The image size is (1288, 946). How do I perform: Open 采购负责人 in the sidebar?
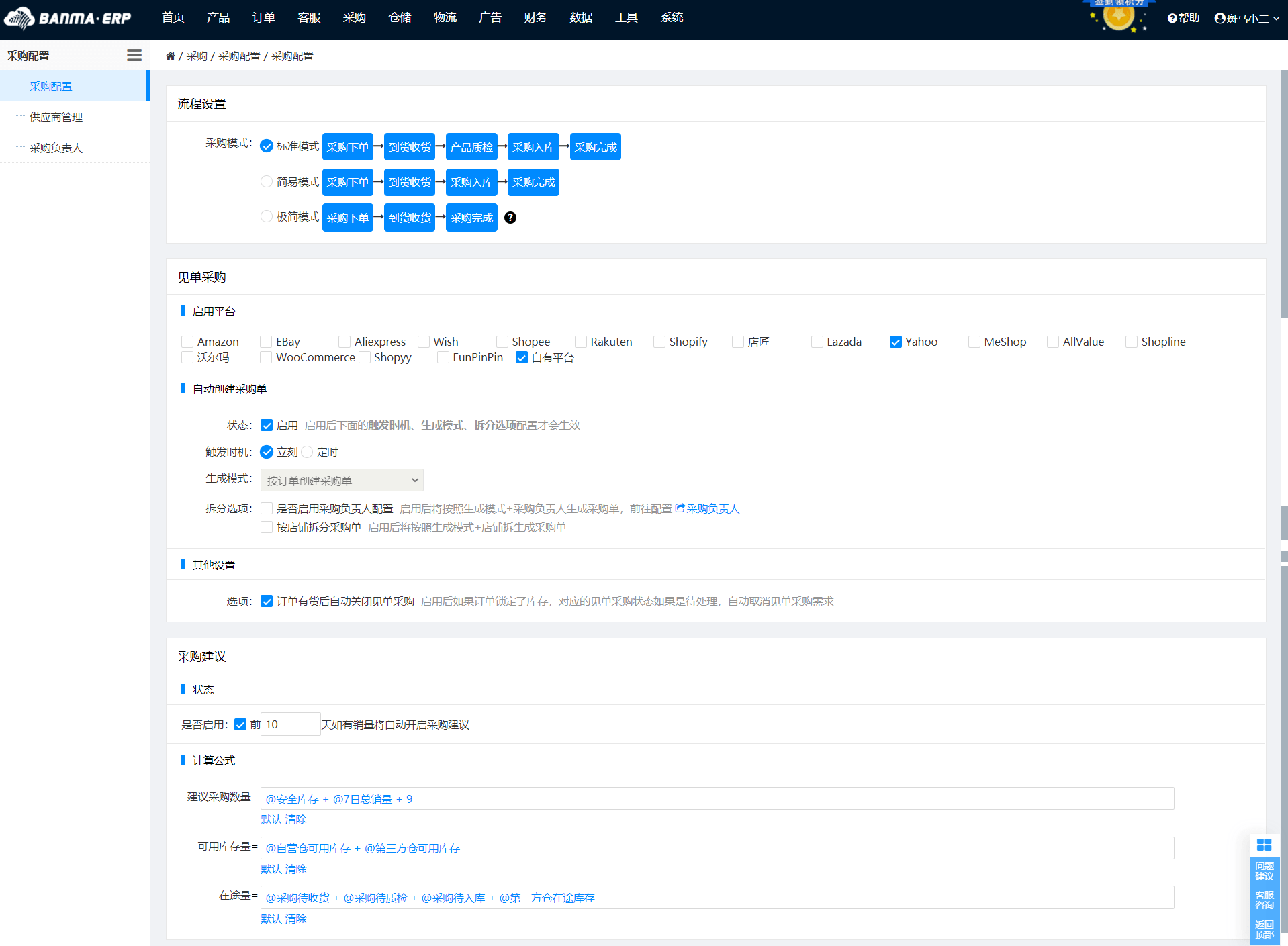[x=74, y=148]
